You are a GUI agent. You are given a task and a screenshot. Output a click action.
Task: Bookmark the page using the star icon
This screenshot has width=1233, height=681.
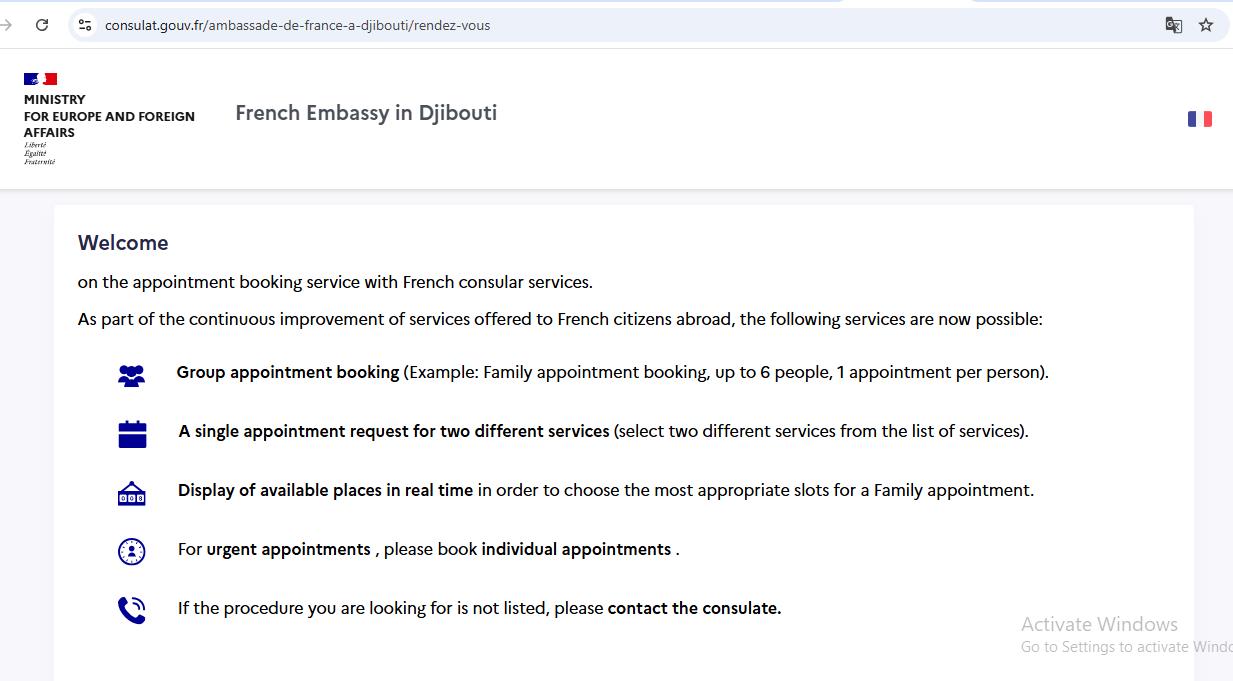[x=1205, y=25]
